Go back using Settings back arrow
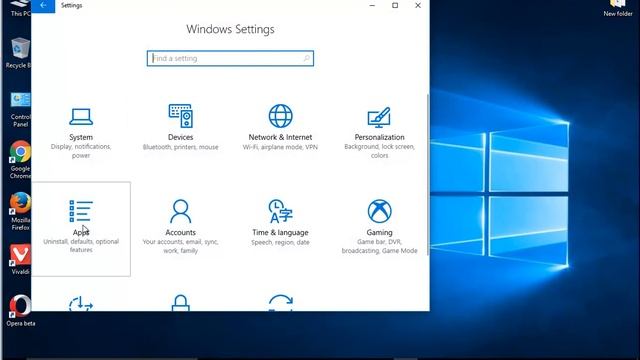The height and width of the screenshot is (360, 640). click(x=43, y=6)
